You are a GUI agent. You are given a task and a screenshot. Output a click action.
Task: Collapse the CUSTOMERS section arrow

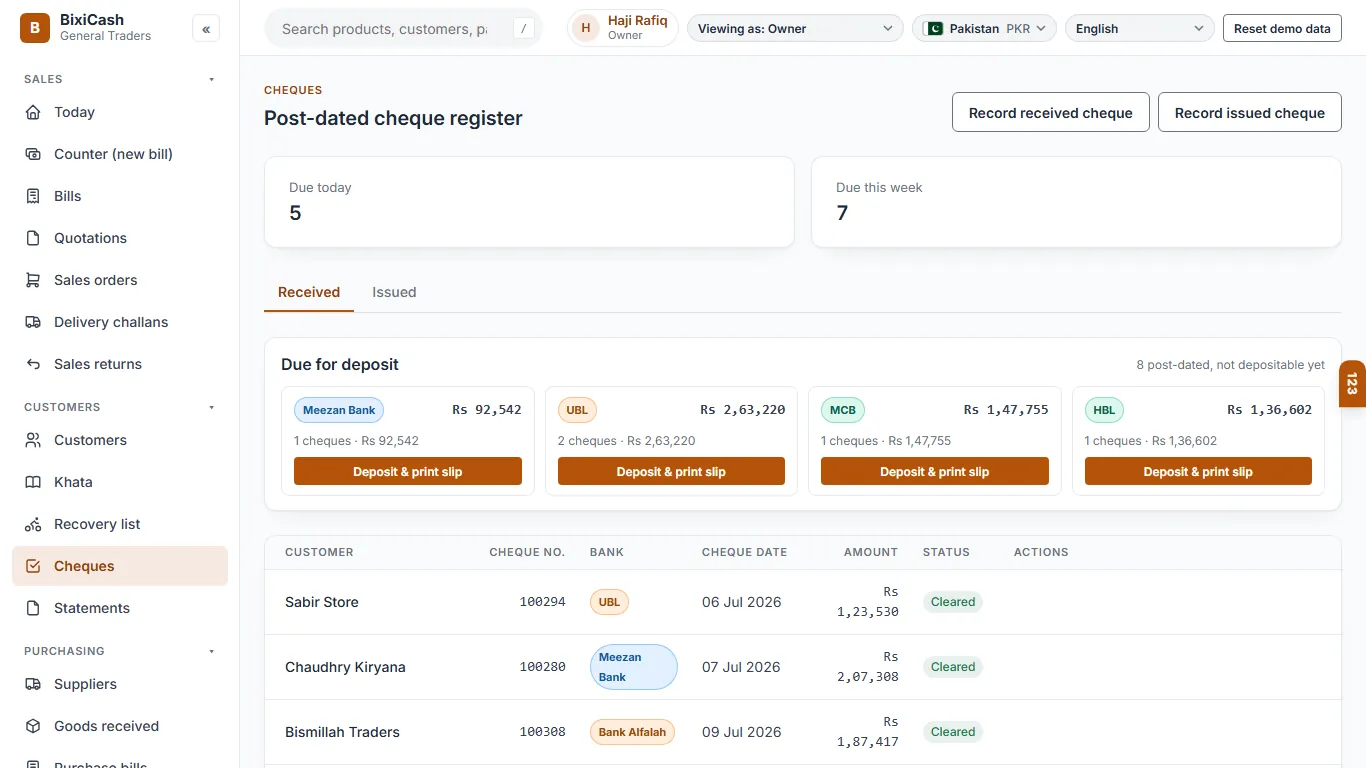(211, 407)
